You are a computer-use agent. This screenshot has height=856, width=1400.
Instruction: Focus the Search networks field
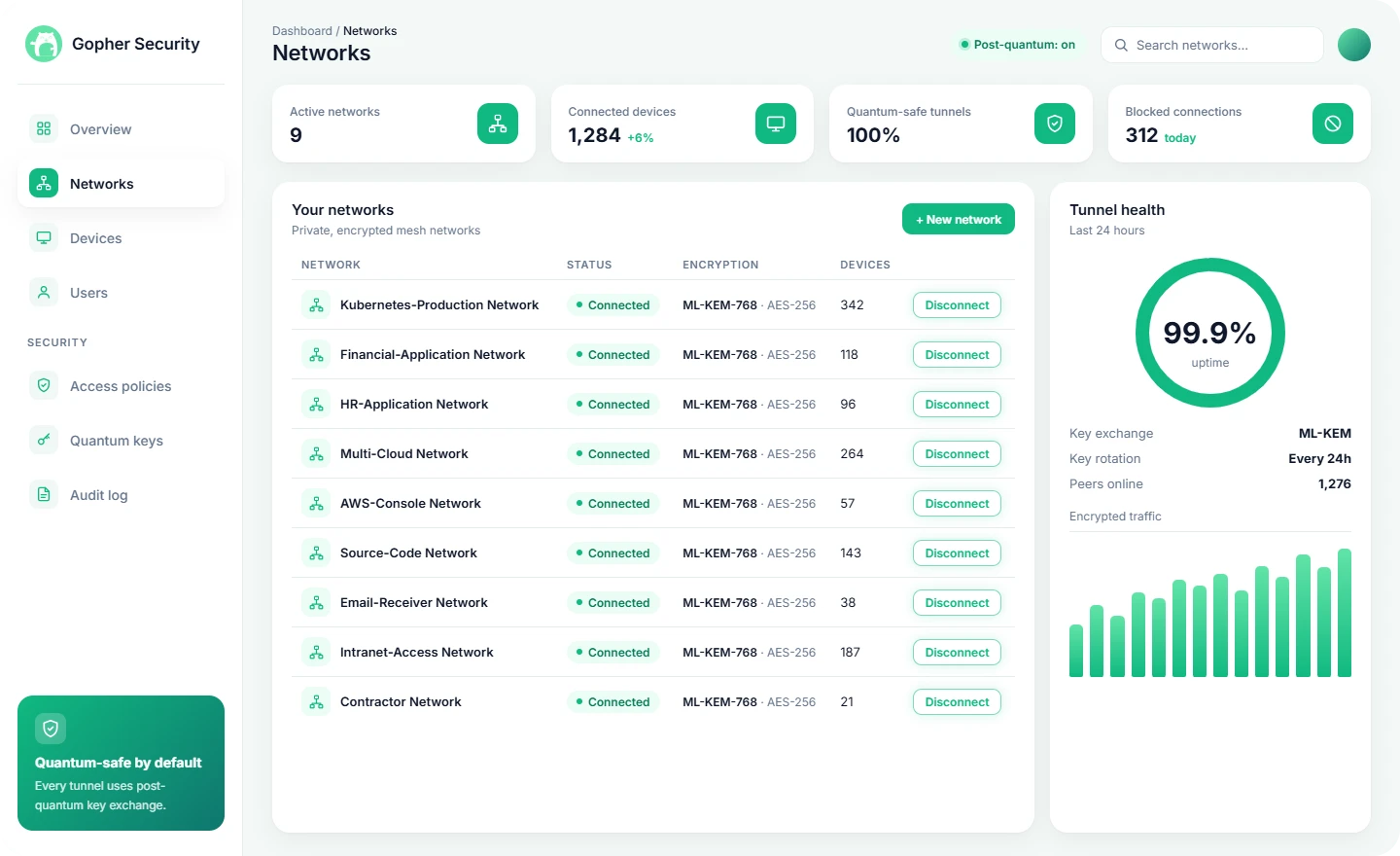[x=1211, y=45]
